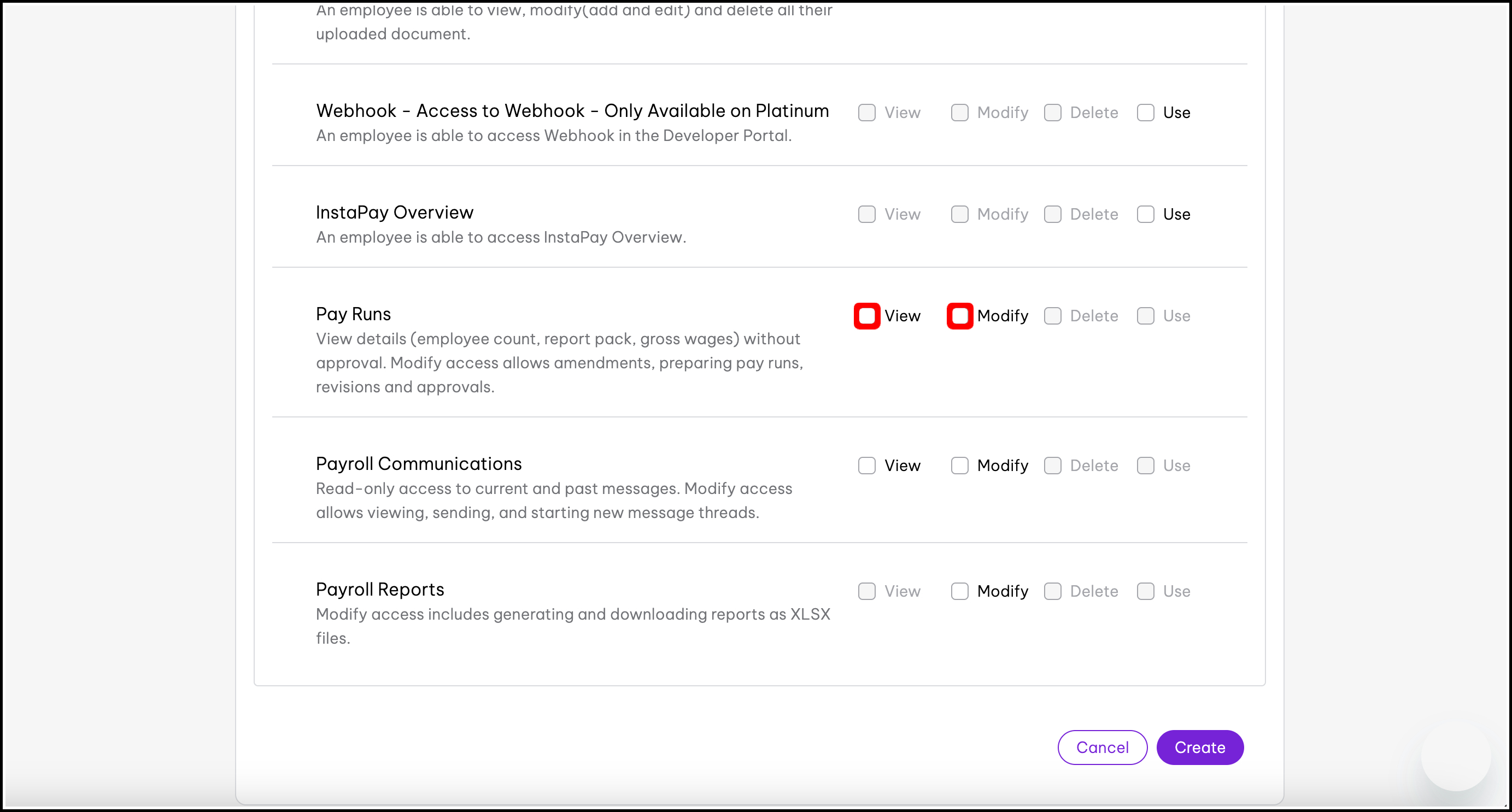Screen dimensions: 1512x812
Task: Click disabled Delete checkbox for Payroll Reports
Action: point(1052,591)
